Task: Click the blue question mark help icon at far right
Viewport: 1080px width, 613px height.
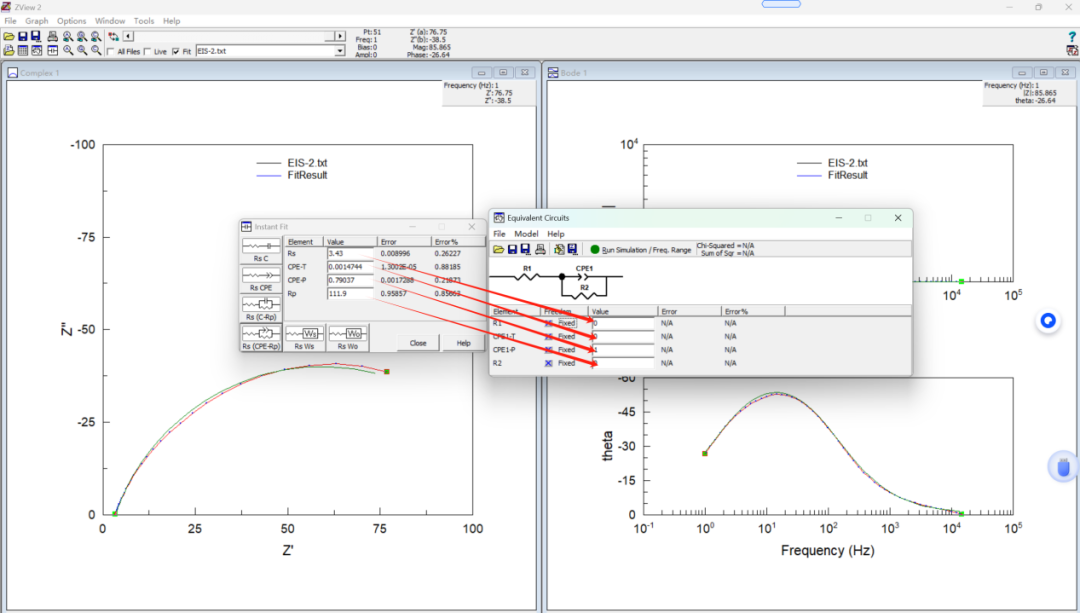Action: (x=1072, y=37)
